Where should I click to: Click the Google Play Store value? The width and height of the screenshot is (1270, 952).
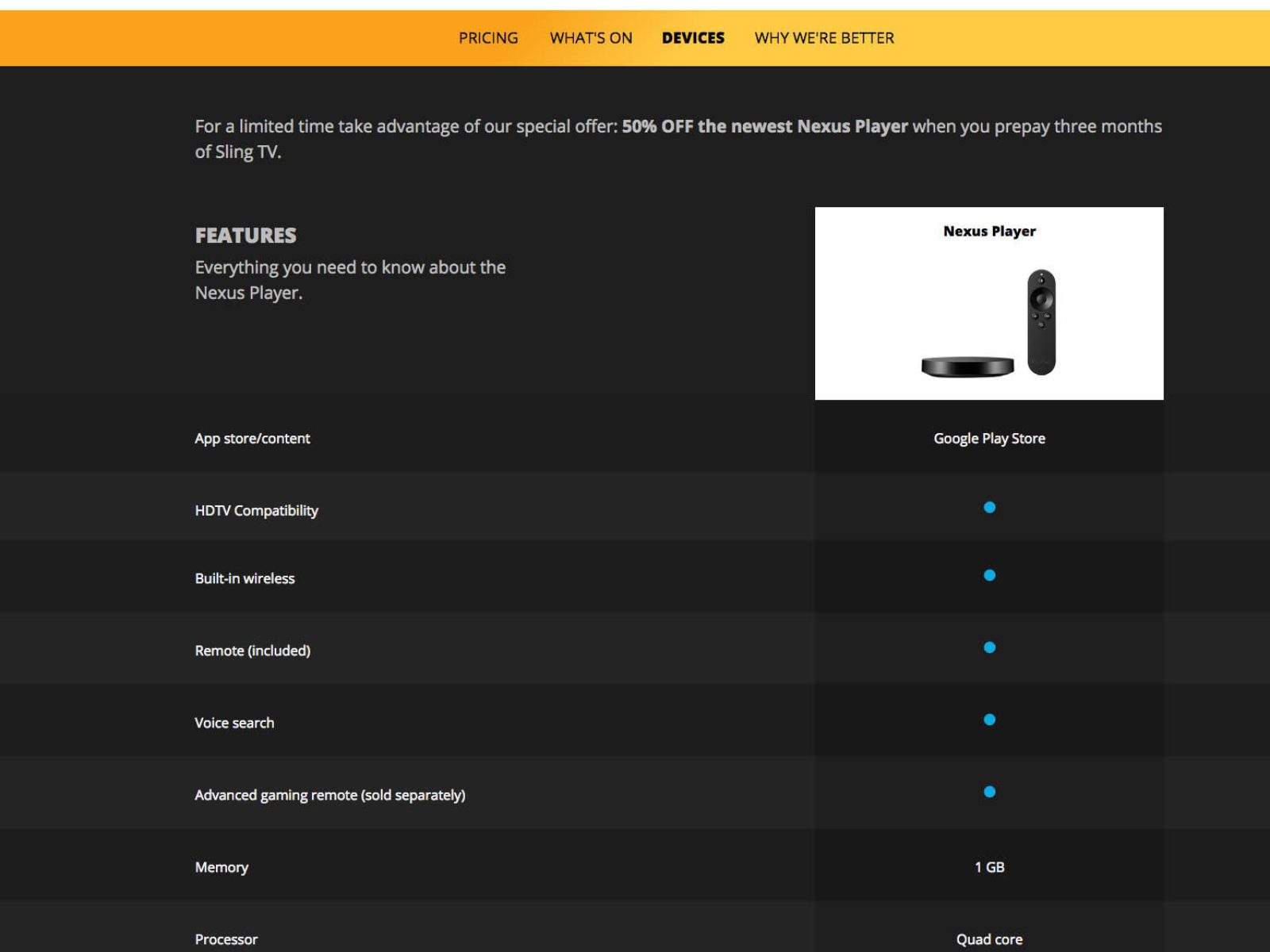(989, 439)
